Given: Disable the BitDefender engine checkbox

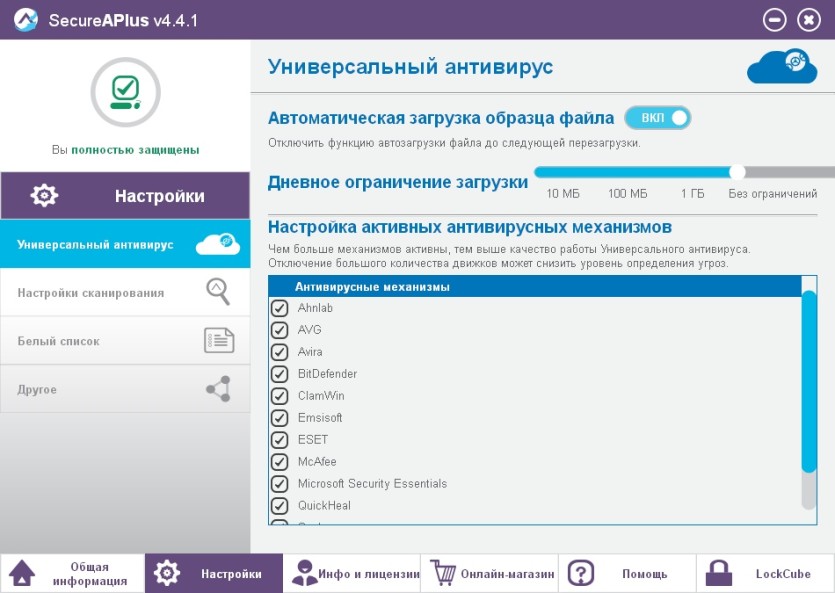Looking at the screenshot, I should 280,374.
